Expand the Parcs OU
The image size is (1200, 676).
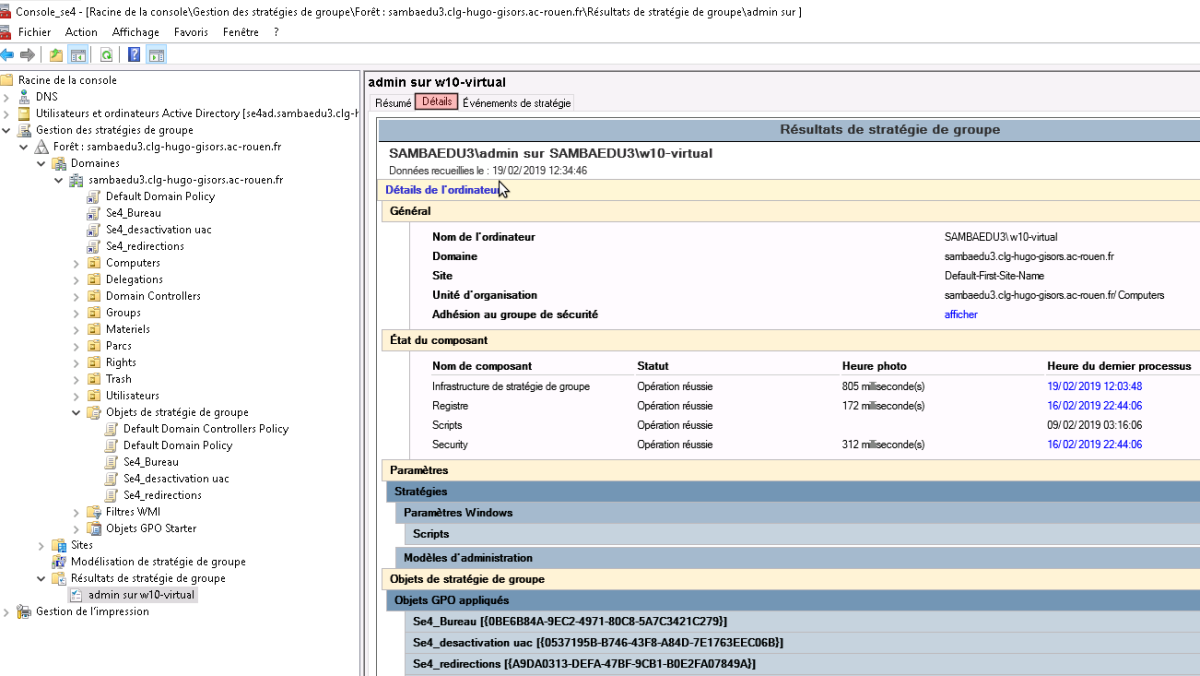(77, 346)
